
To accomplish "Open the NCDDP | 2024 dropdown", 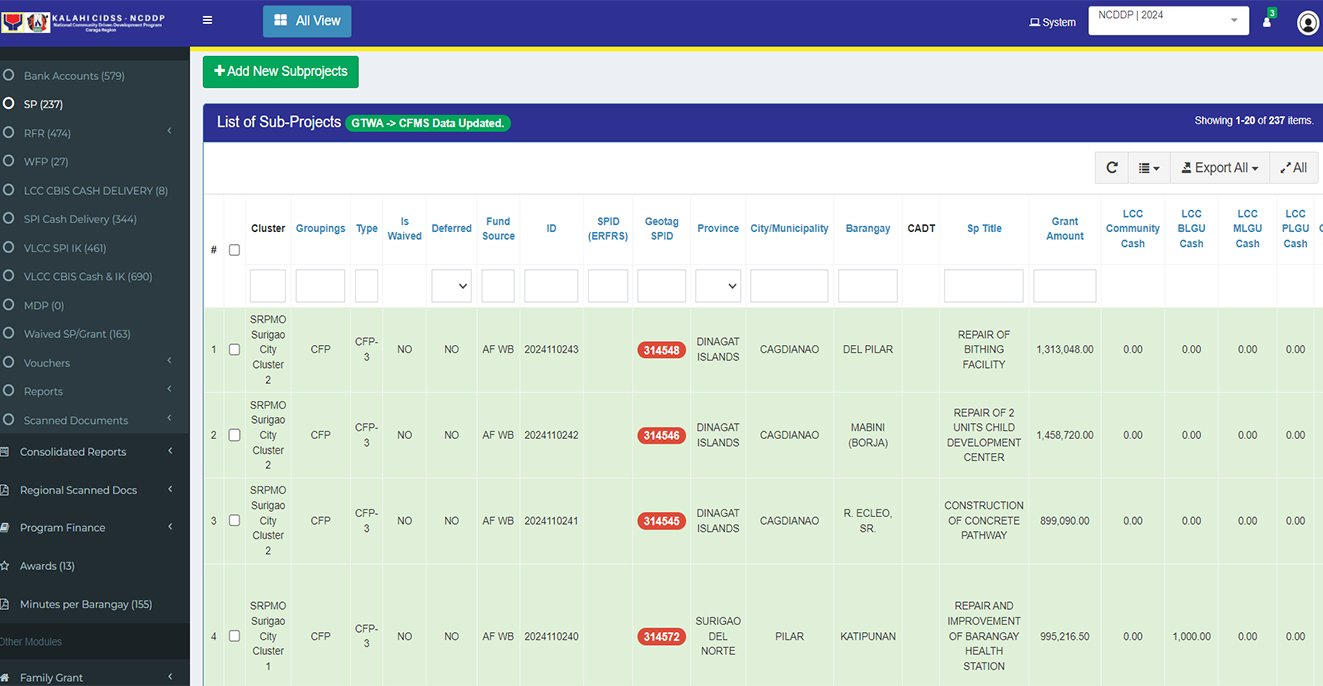I will click(x=1168, y=20).
